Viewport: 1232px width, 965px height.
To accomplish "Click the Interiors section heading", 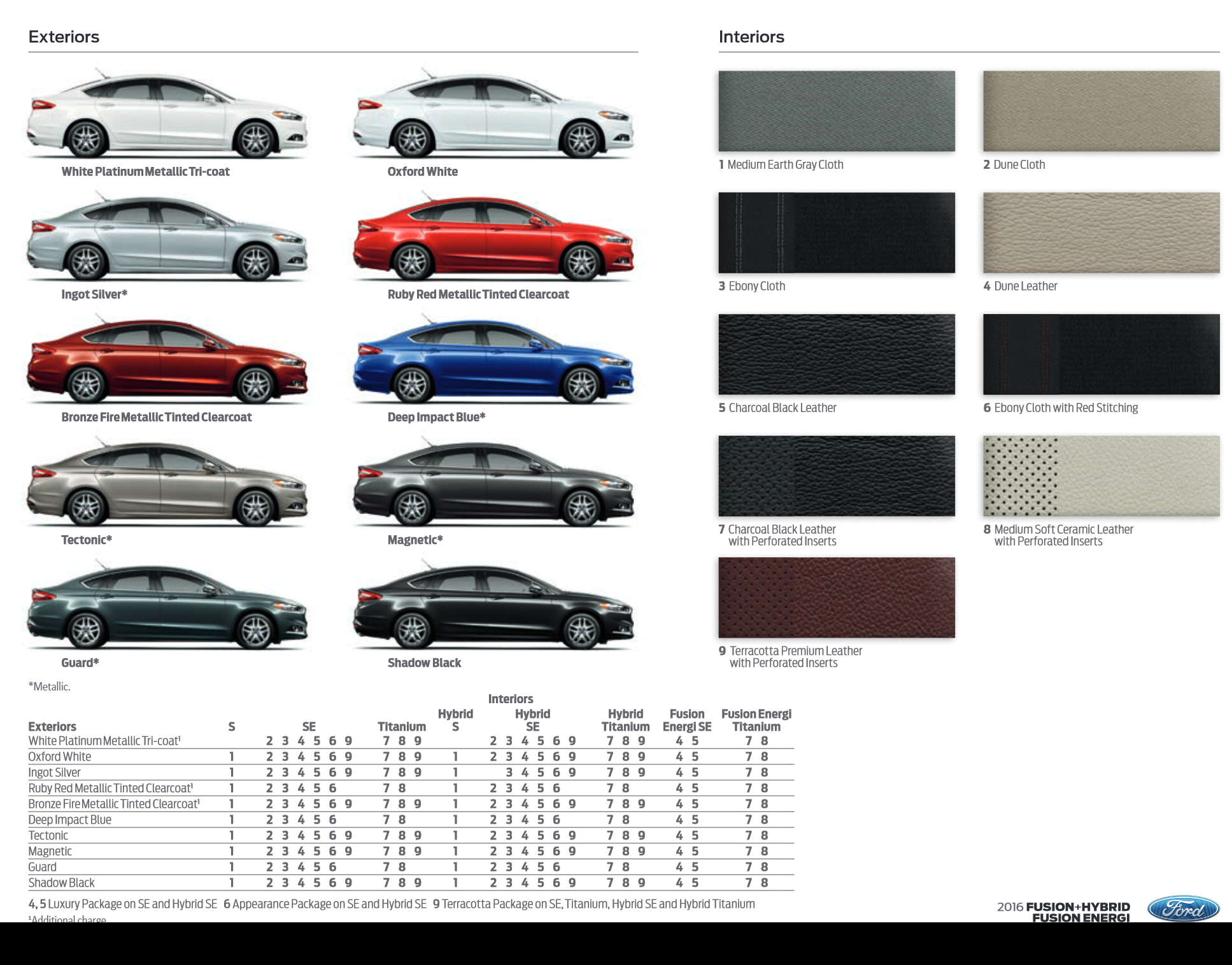I will point(751,37).
